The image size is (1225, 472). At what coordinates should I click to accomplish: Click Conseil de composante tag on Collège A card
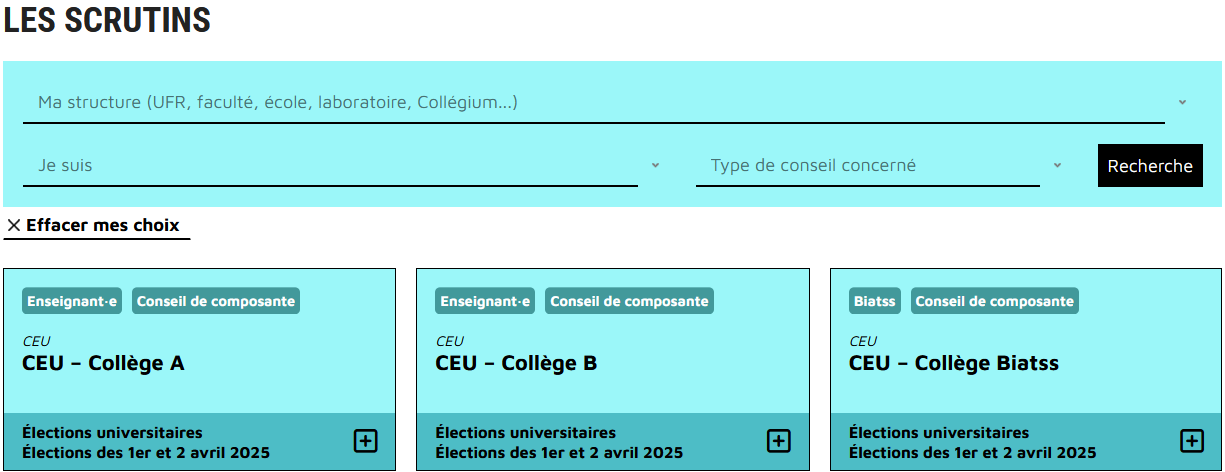(216, 301)
